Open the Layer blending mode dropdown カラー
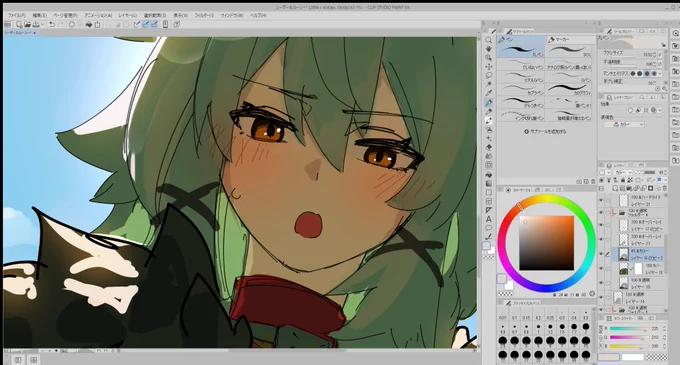 tap(623, 173)
